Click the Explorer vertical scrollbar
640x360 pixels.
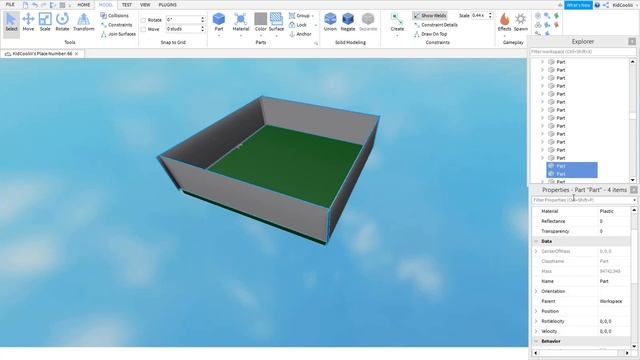(x=633, y=121)
